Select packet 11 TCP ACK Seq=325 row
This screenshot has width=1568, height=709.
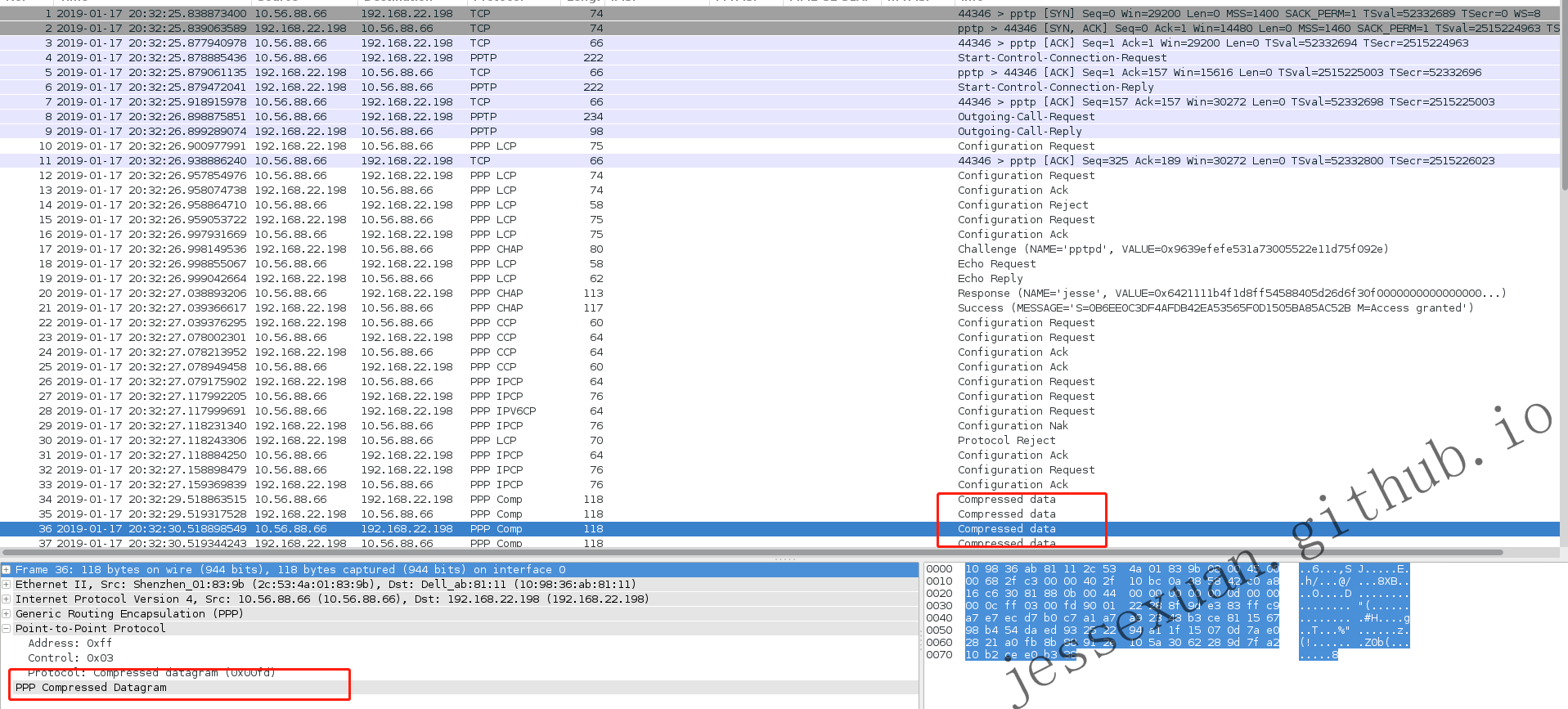pos(780,161)
